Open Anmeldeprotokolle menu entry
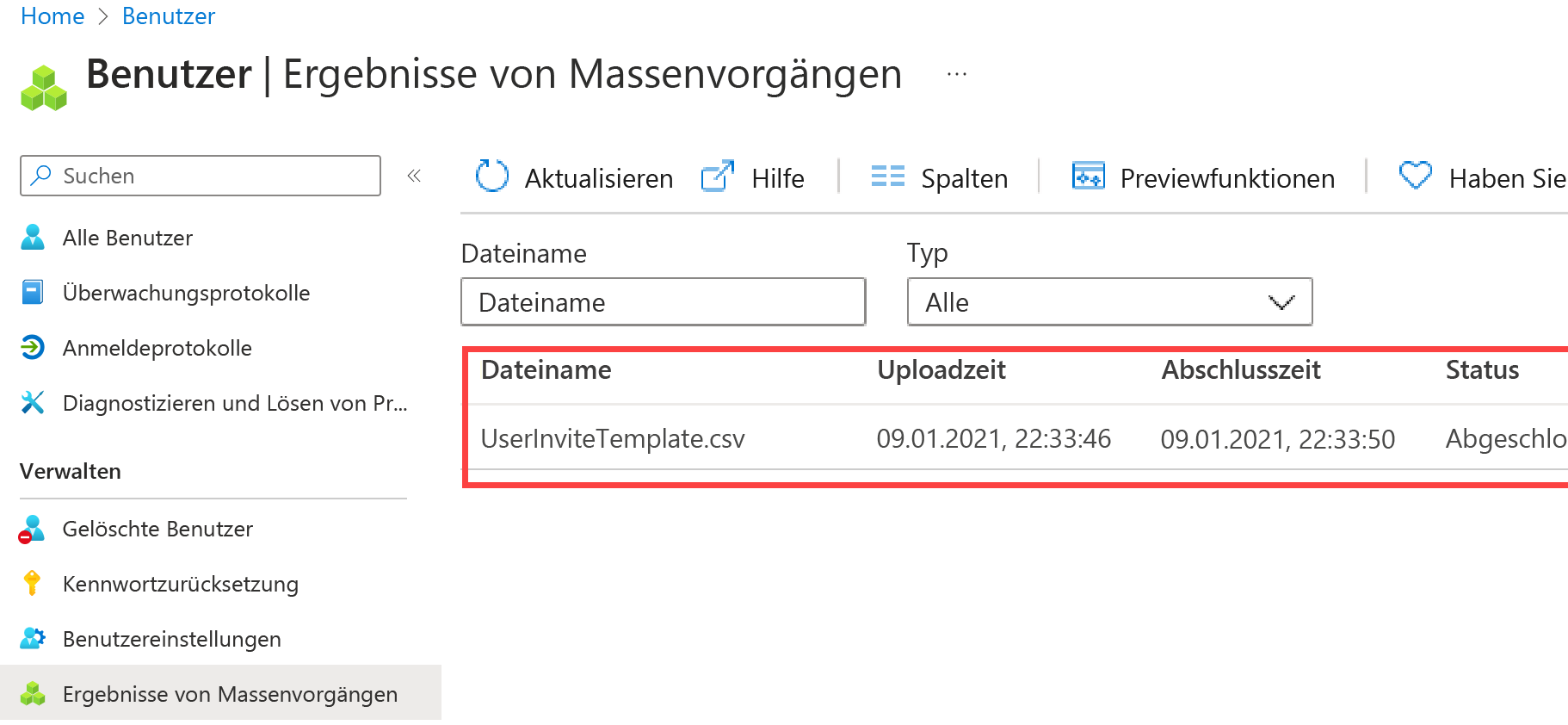 (x=157, y=348)
